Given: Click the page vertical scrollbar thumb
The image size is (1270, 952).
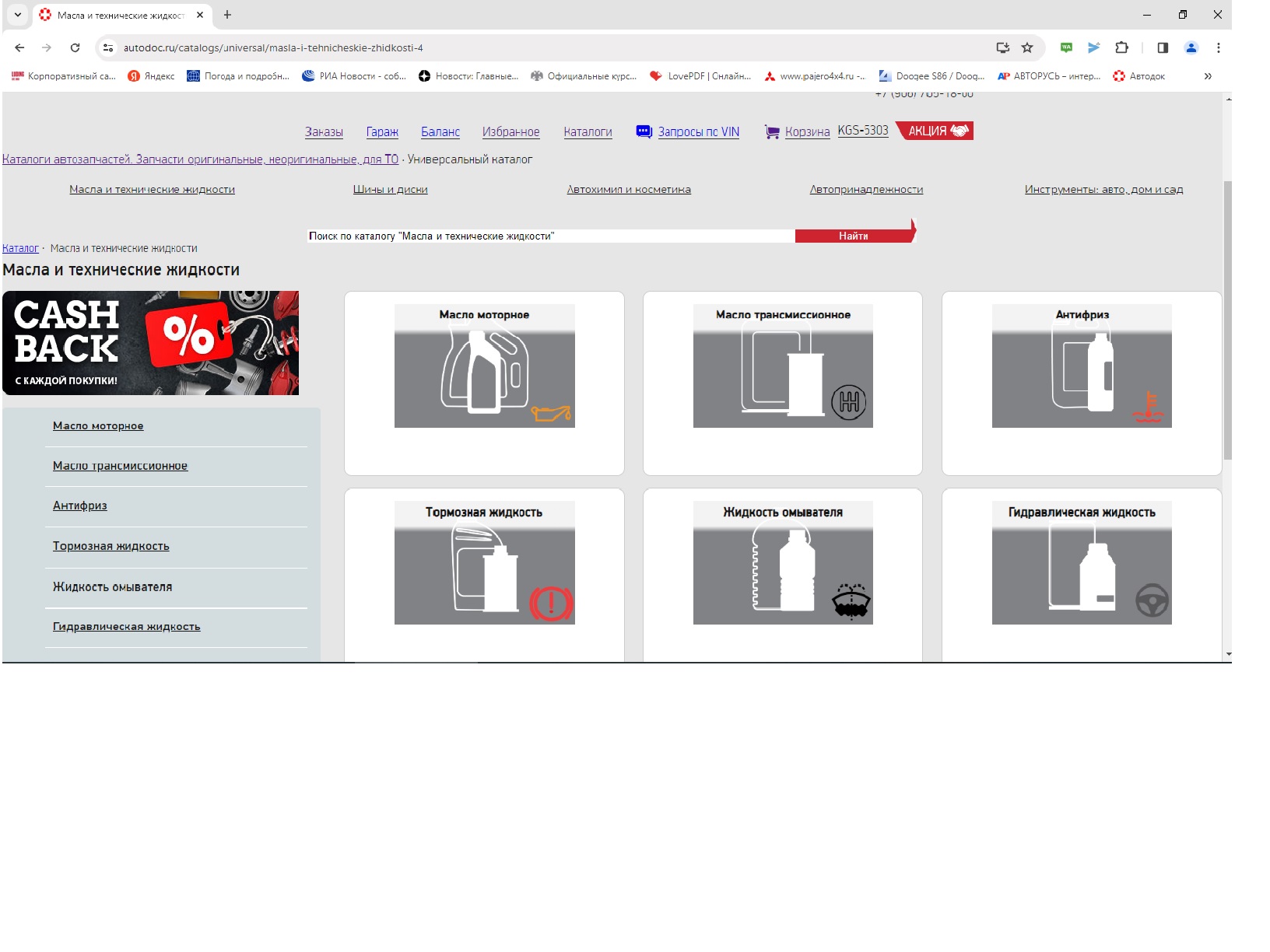Looking at the screenshot, I should tap(1227, 320).
